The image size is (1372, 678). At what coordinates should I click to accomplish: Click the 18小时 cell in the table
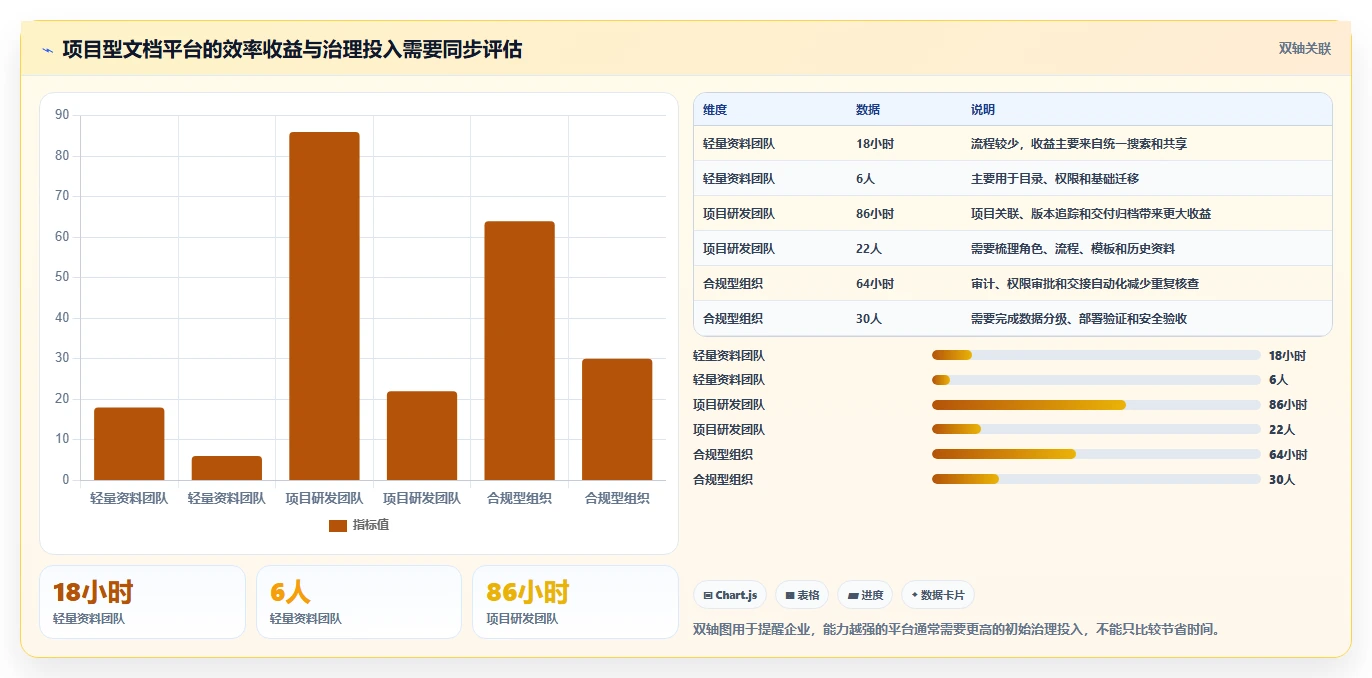(x=875, y=144)
